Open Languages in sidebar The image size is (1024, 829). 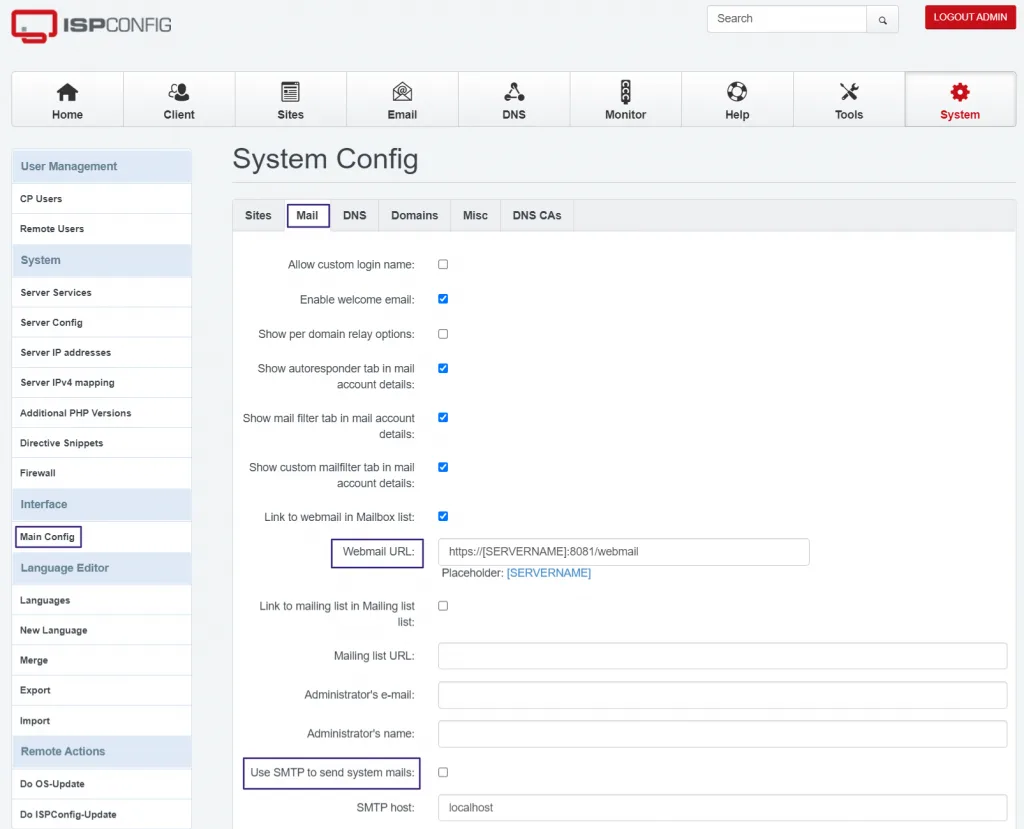pyautogui.click(x=101, y=600)
